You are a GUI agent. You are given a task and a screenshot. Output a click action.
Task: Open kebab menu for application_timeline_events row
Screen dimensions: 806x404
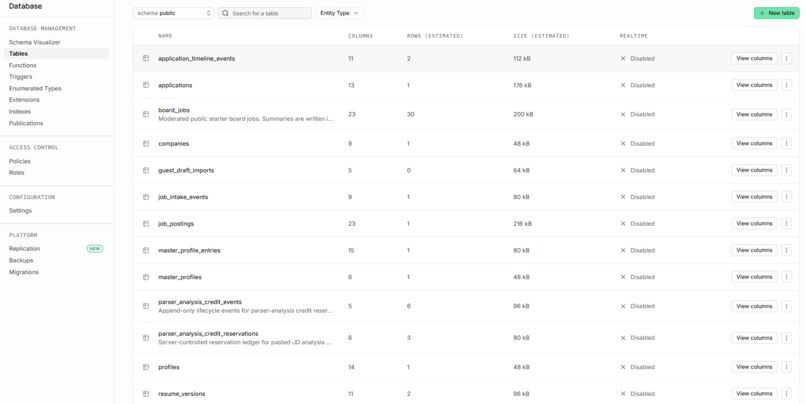[x=786, y=59]
